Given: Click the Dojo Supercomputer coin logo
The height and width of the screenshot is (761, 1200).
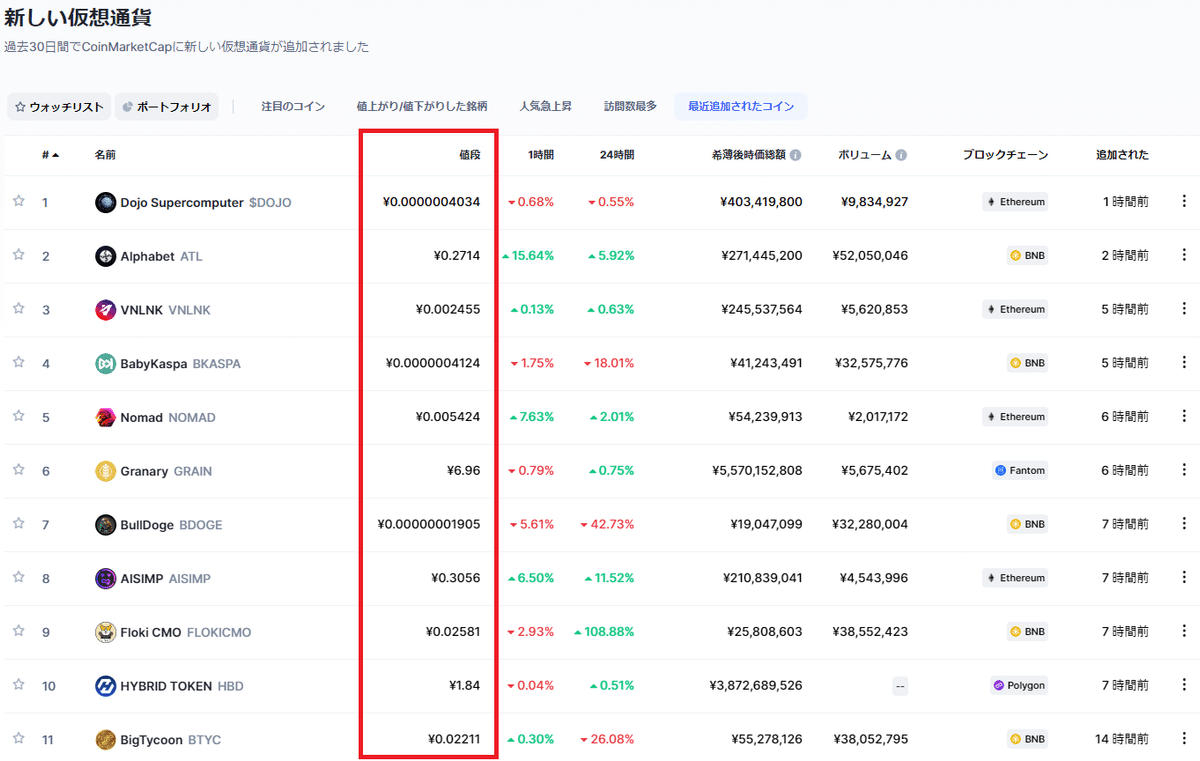Looking at the screenshot, I should click(105, 201).
